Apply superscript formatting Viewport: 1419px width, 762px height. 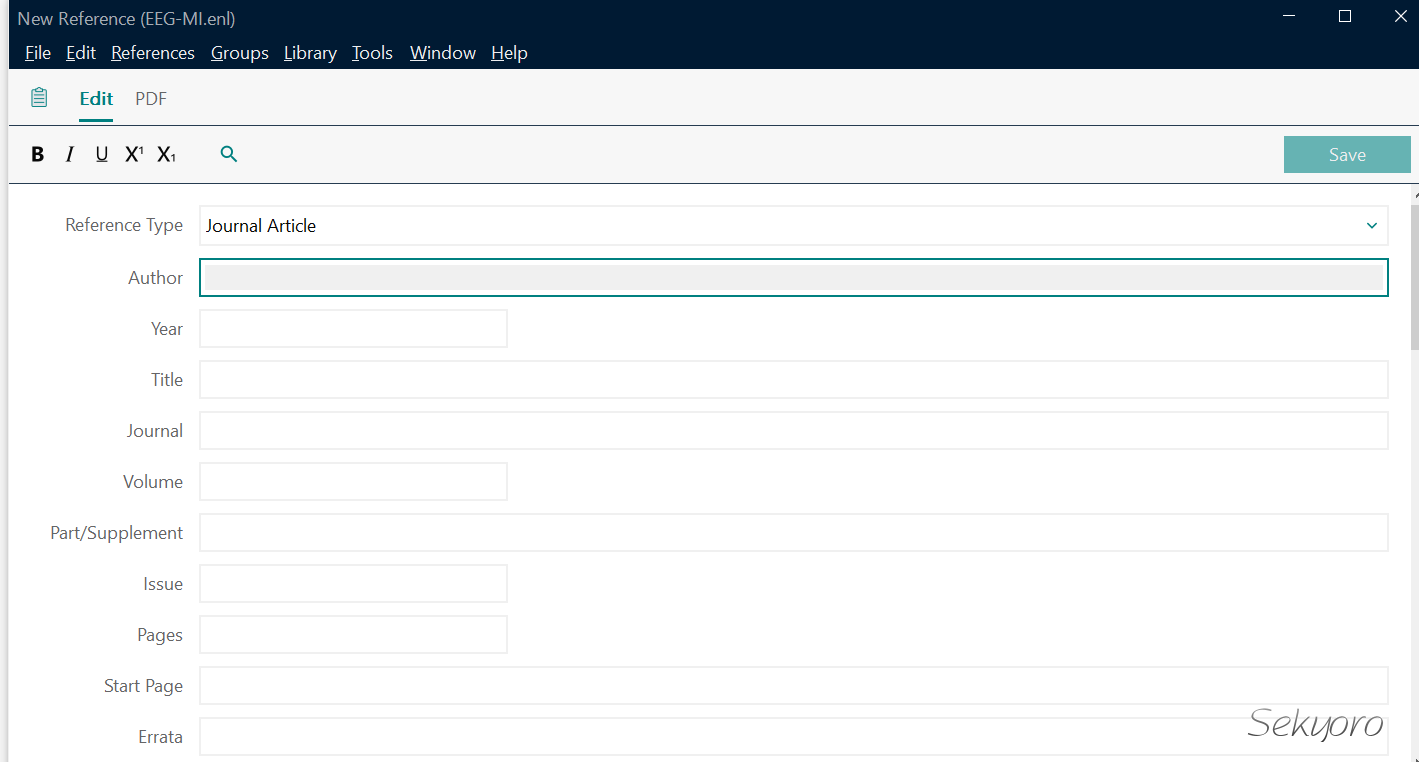tap(134, 154)
